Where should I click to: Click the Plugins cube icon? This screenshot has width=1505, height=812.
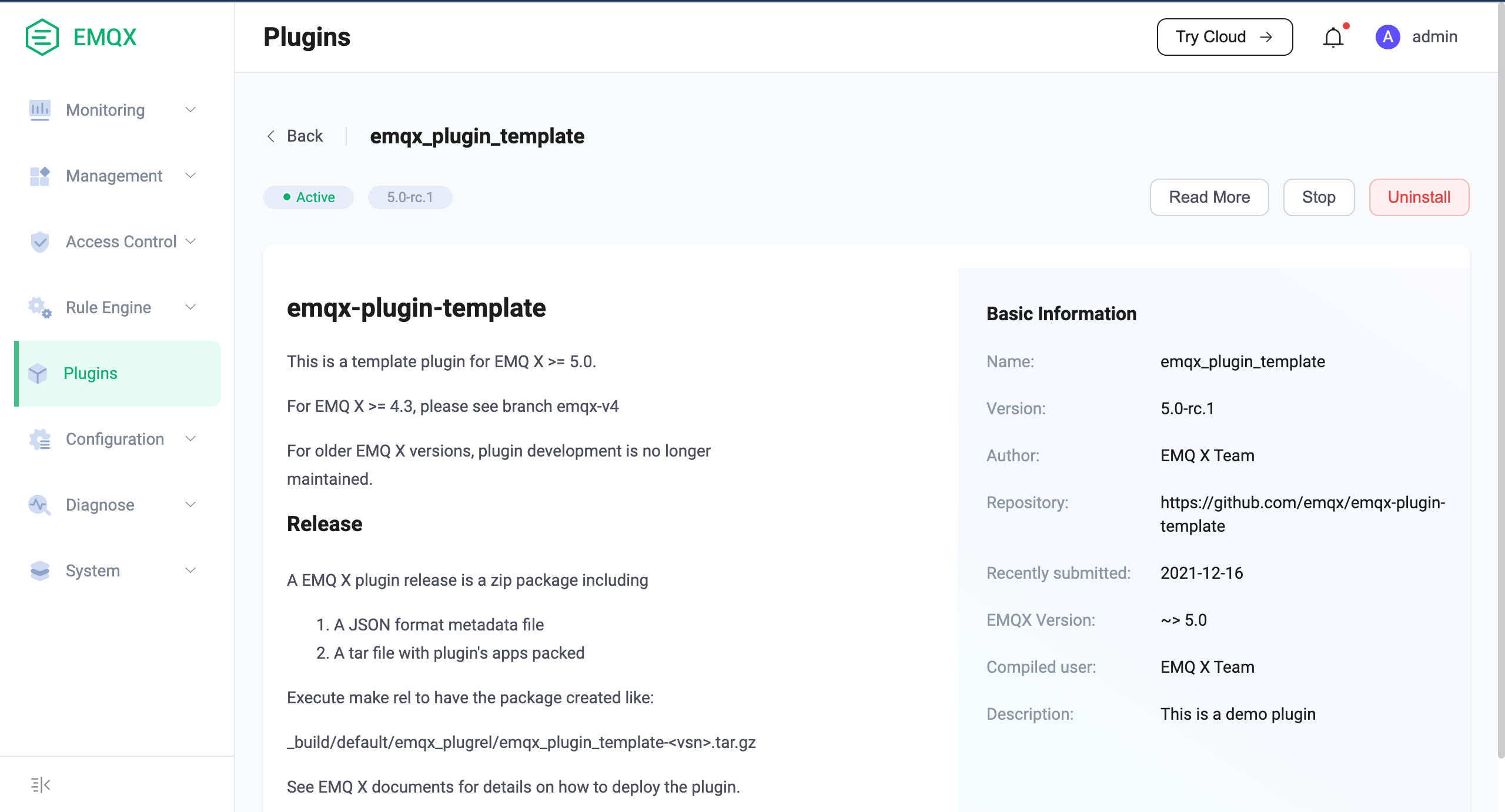(38, 373)
